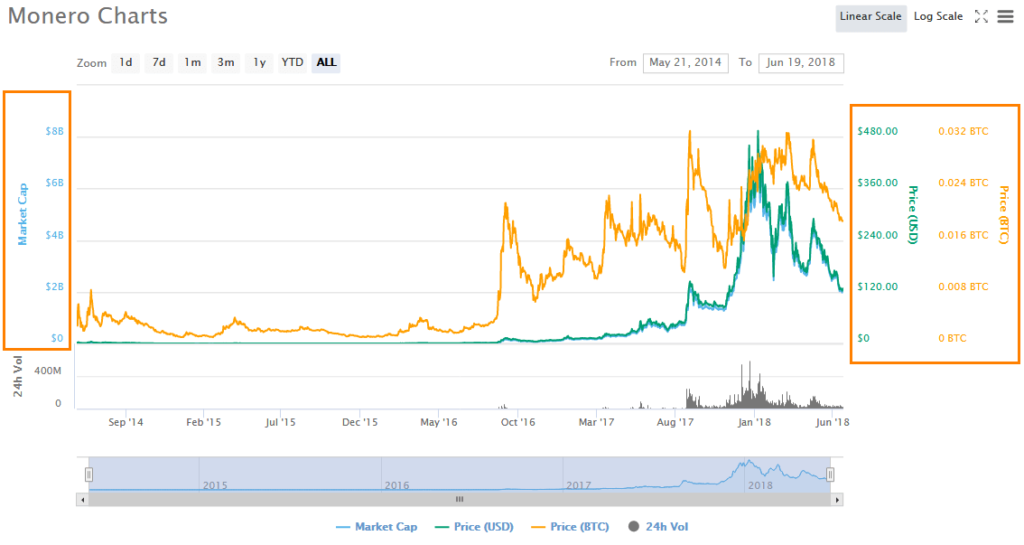Toggle Price (BTC) series in legend

tap(570, 527)
